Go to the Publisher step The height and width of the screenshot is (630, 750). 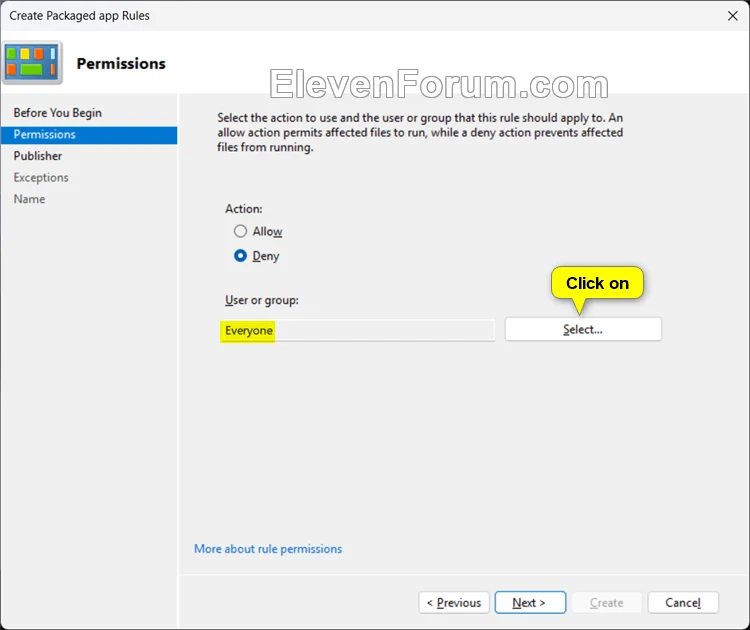pos(38,156)
